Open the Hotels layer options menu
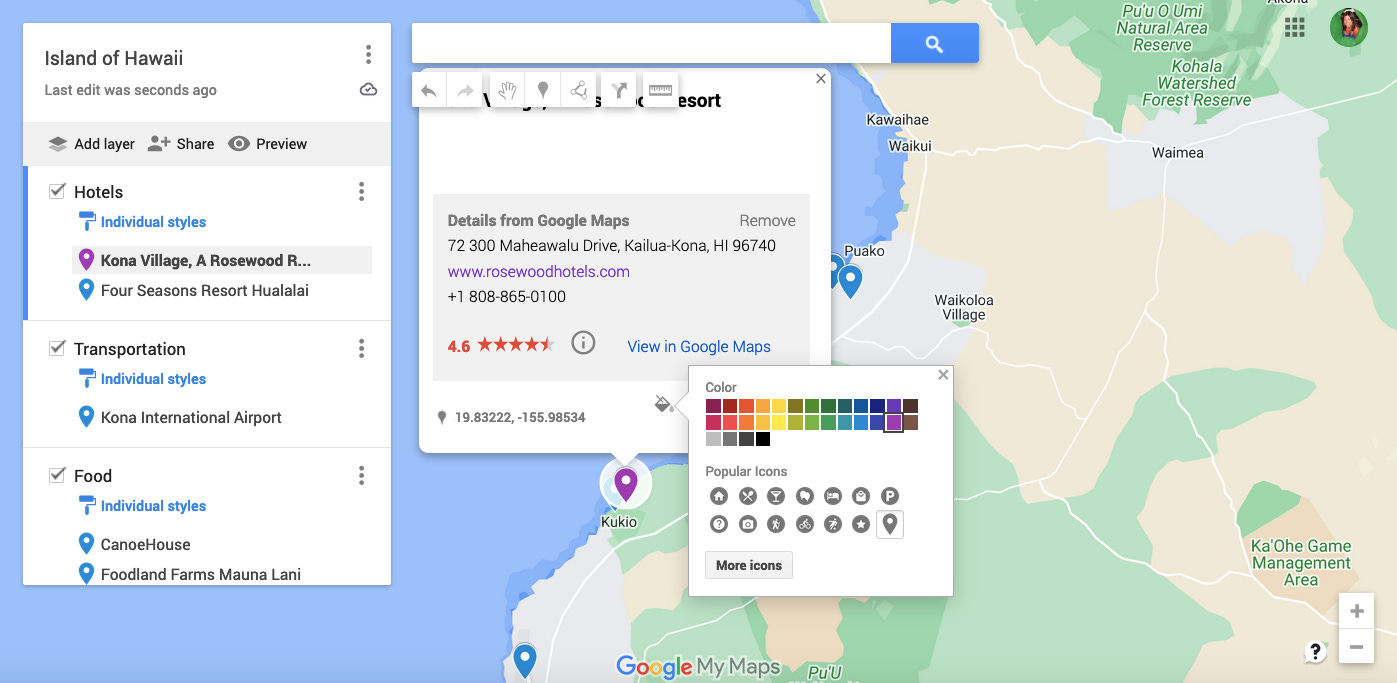The image size is (1397, 683). tap(361, 191)
